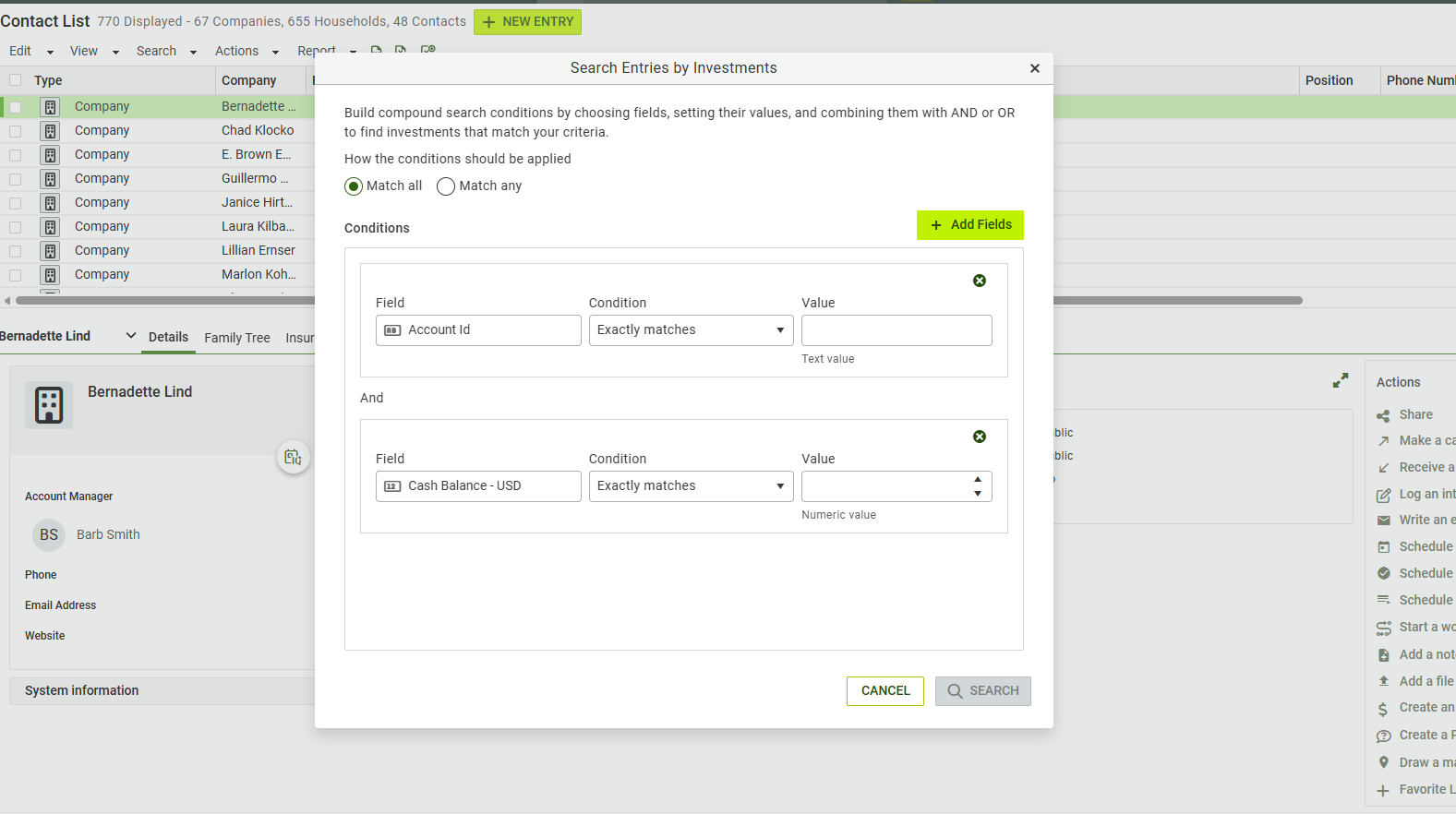
Task: Remove the Cash Balance - USD condition
Action: pos(980,437)
